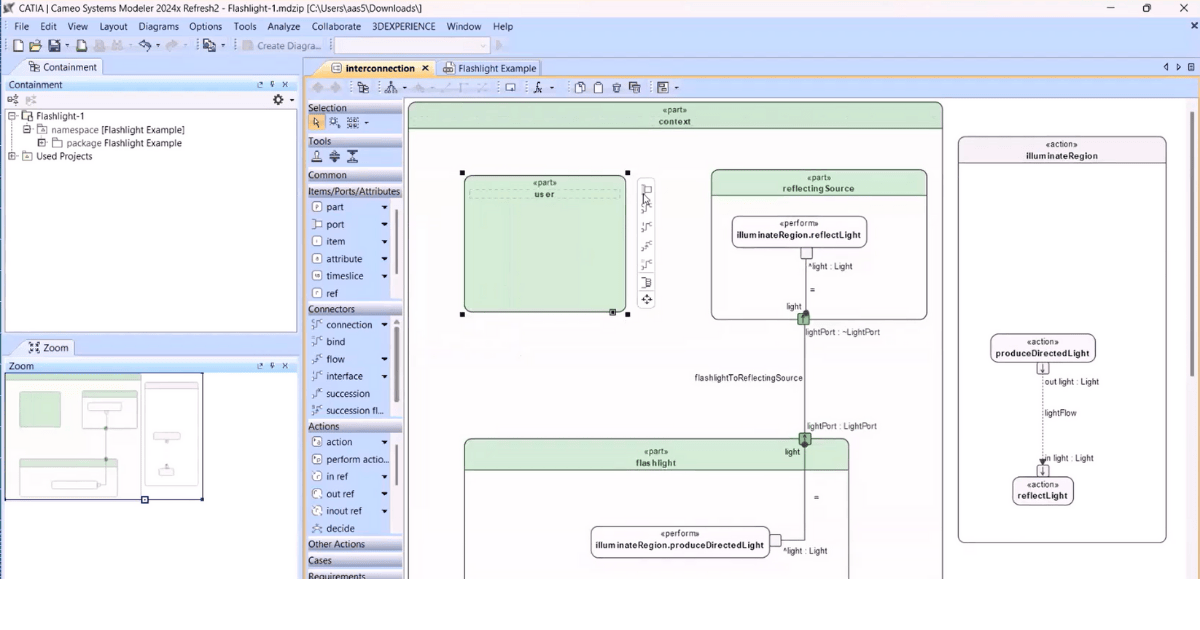1200x630 pixels.
Task: Open the Diagrams menu
Action: (159, 27)
